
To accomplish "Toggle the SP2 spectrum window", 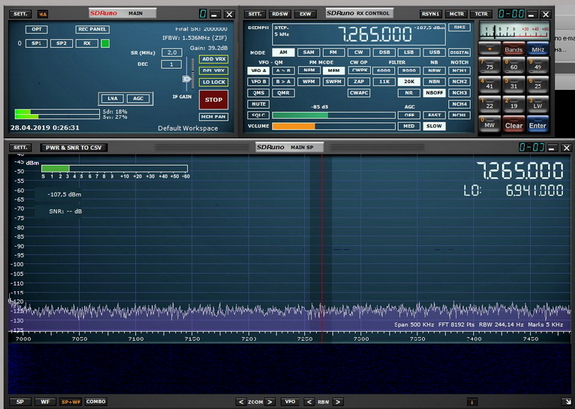I will (61, 43).
